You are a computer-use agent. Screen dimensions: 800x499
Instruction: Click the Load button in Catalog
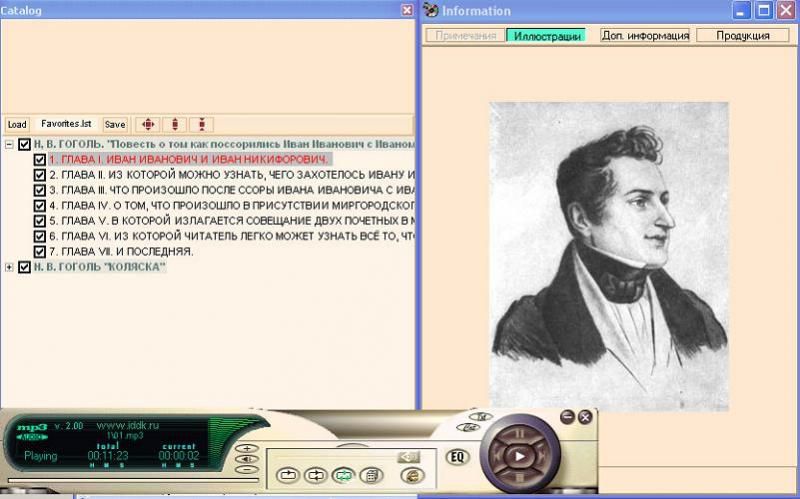click(17, 124)
